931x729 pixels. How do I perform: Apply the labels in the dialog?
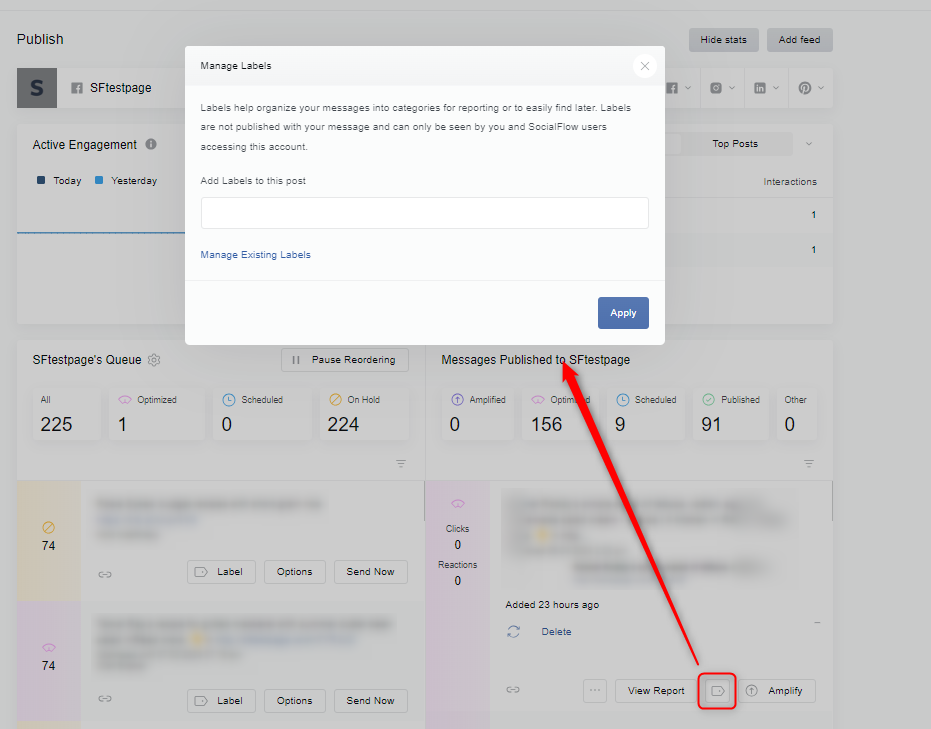click(623, 313)
